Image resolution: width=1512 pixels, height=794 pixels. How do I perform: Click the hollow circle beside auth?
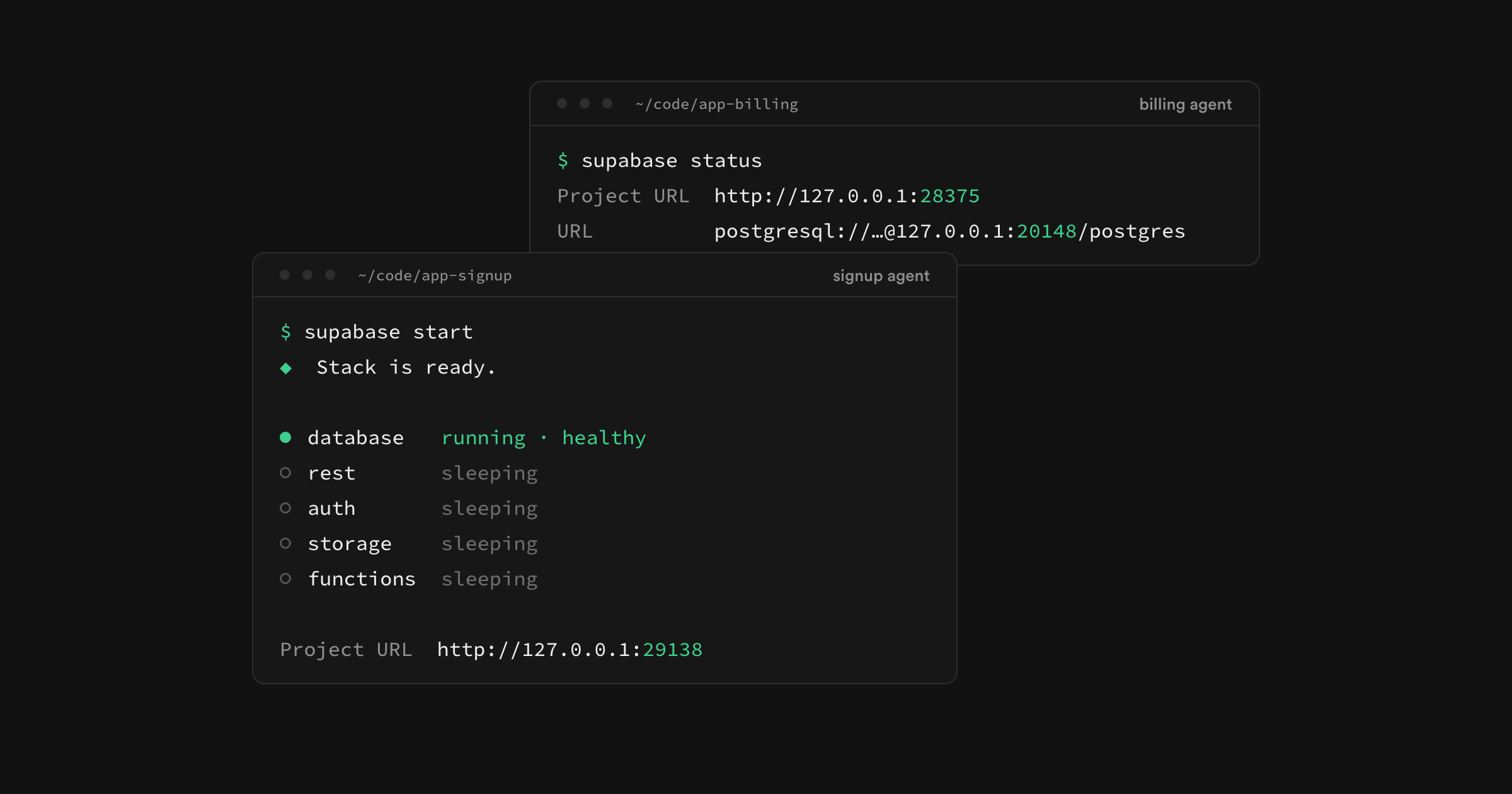tap(285, 508)
